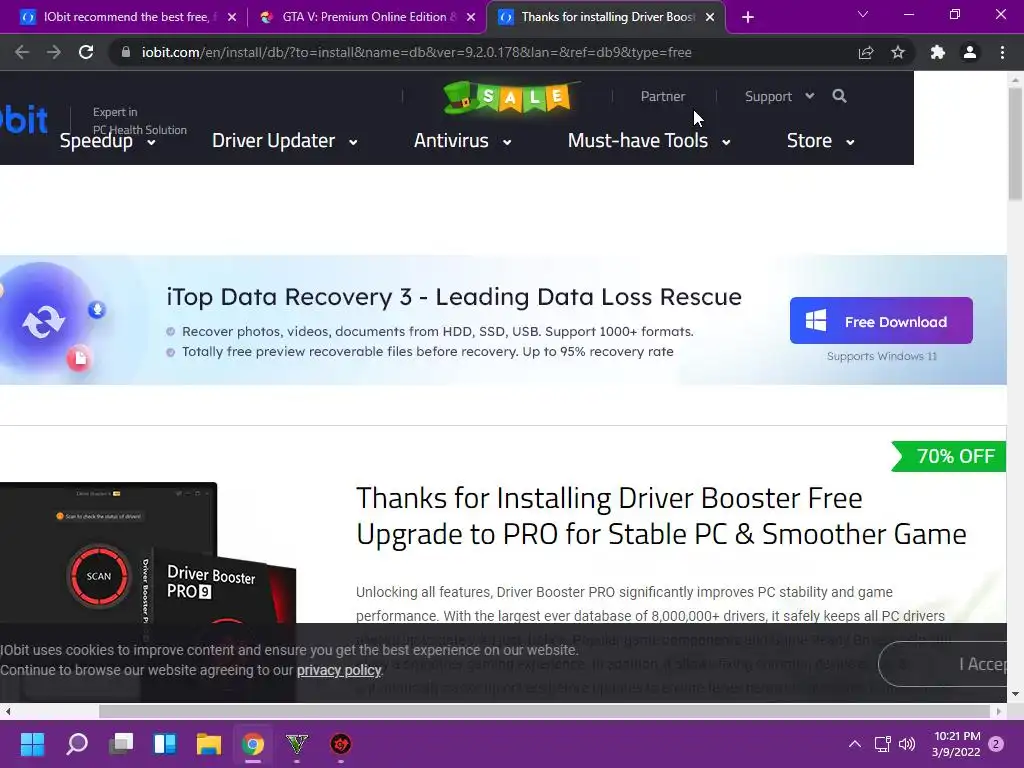
Task: Open Widgets on the taskbar
Action: pos(165,744)
